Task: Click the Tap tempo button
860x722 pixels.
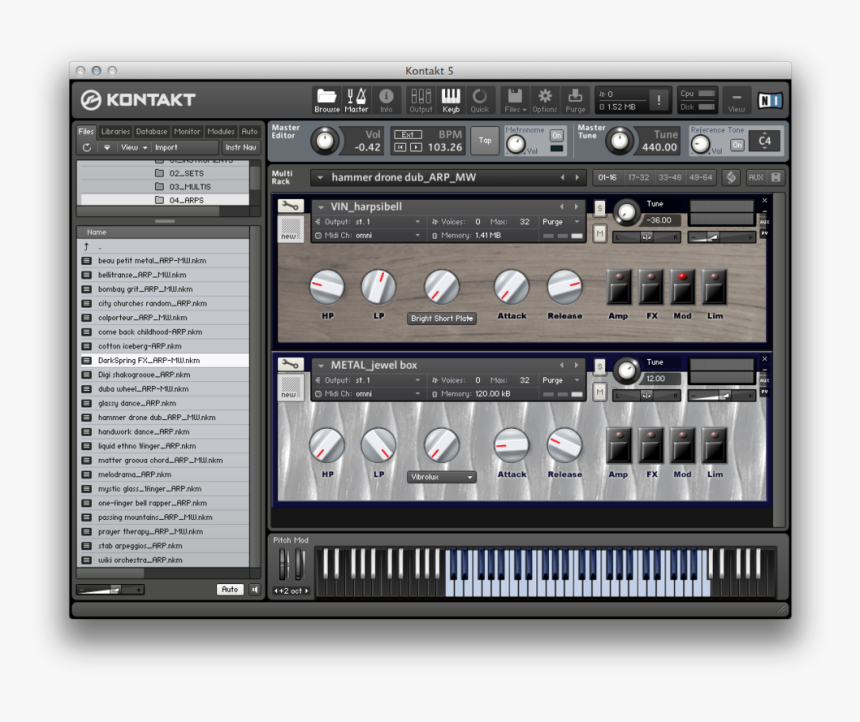Action: (x=485, y=140)
